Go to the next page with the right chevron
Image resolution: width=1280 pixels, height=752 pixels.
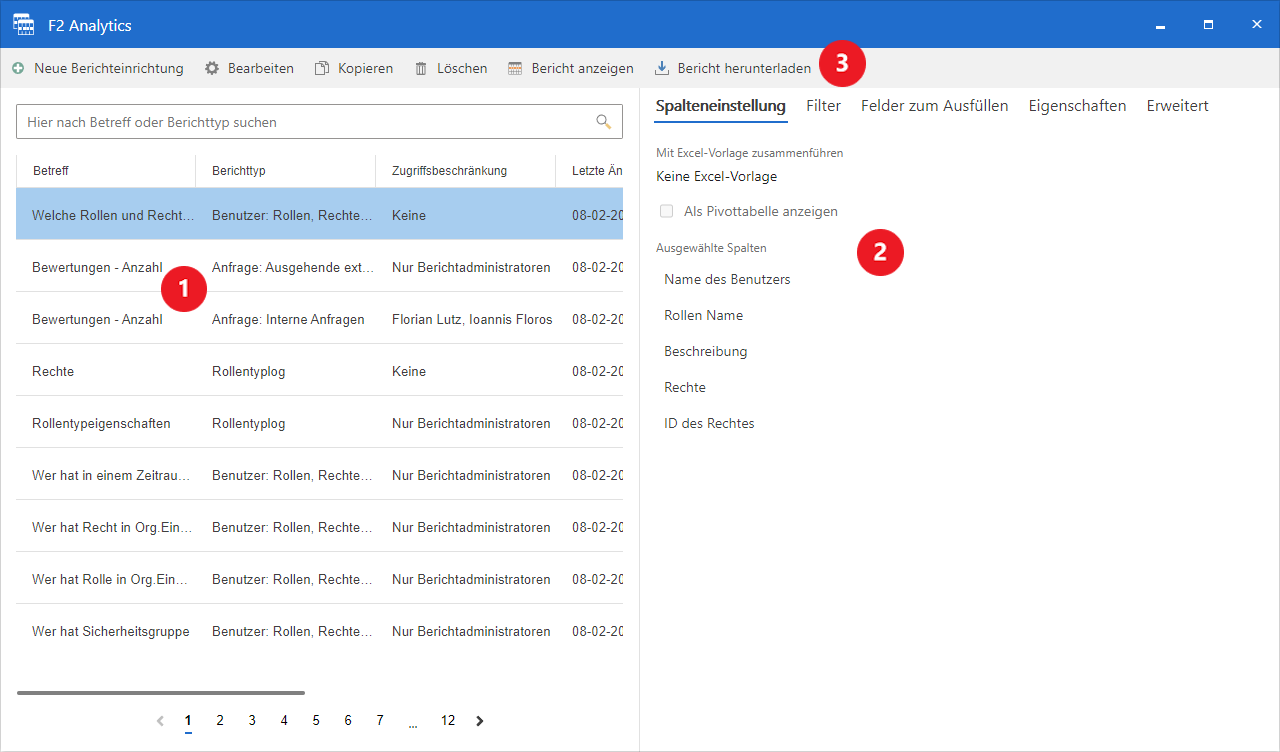[479, 720]
